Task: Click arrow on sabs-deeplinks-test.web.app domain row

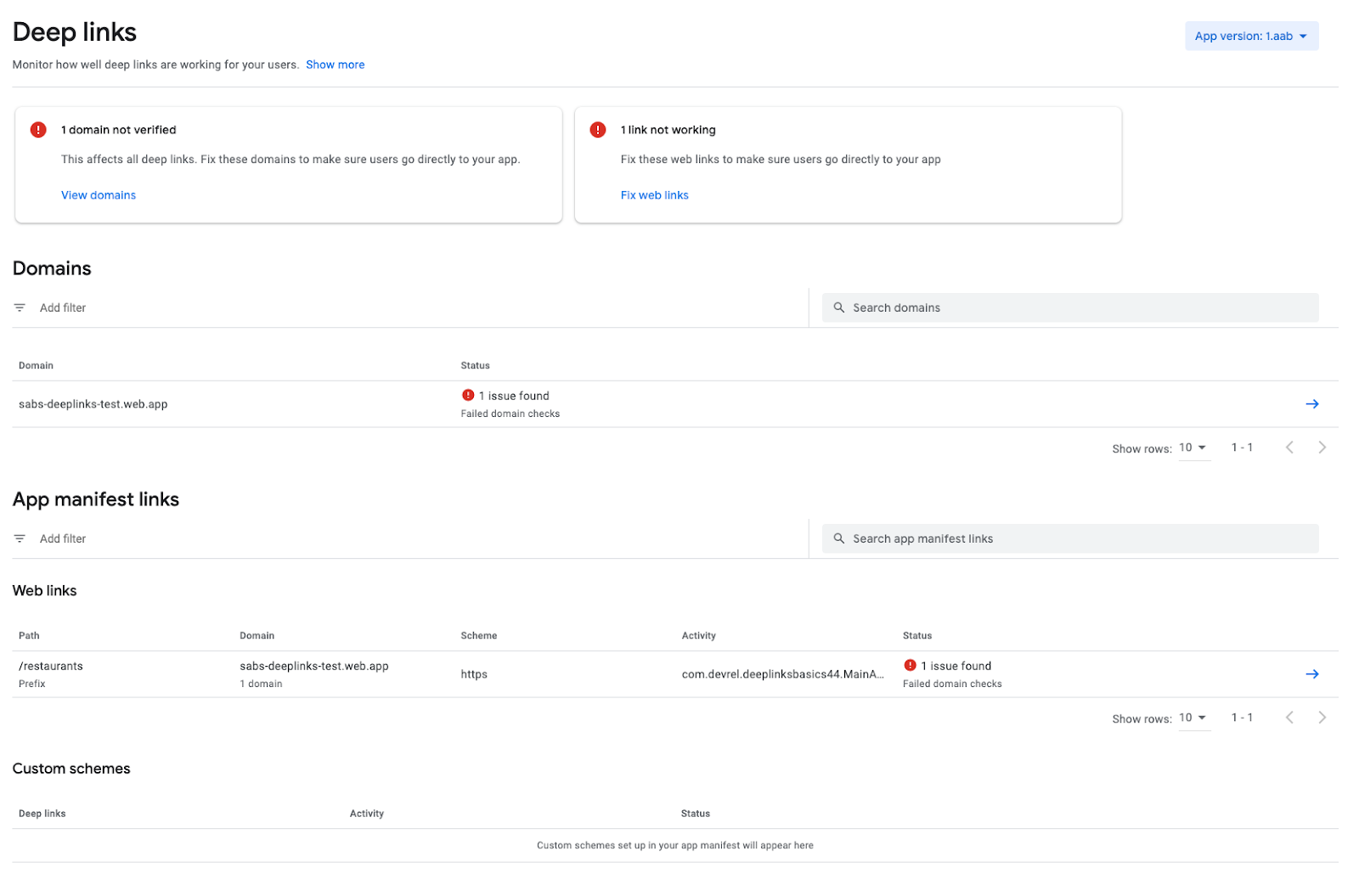Action: pos(1312,403)
